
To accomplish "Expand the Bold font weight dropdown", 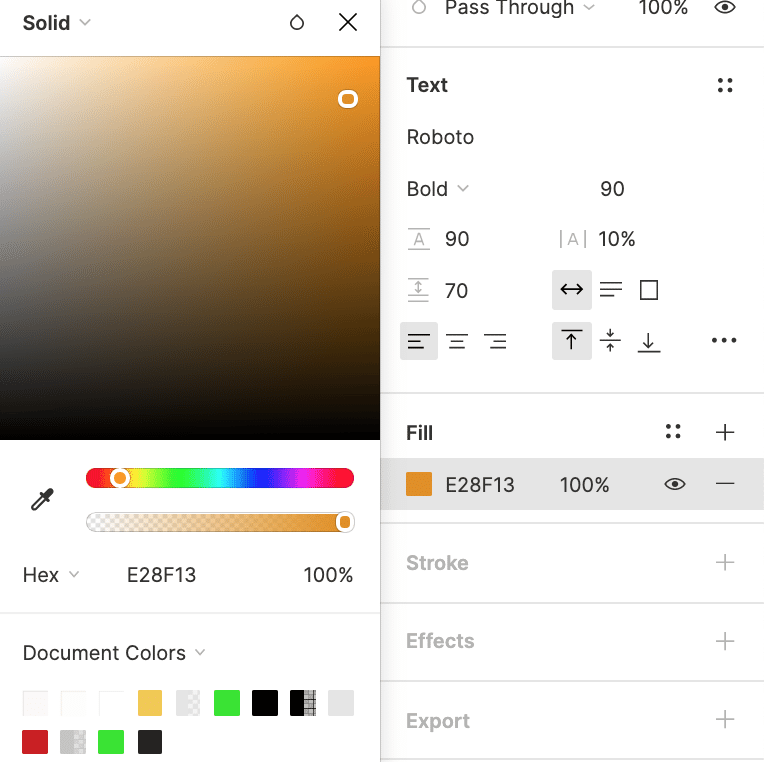I will pos(438,189).
